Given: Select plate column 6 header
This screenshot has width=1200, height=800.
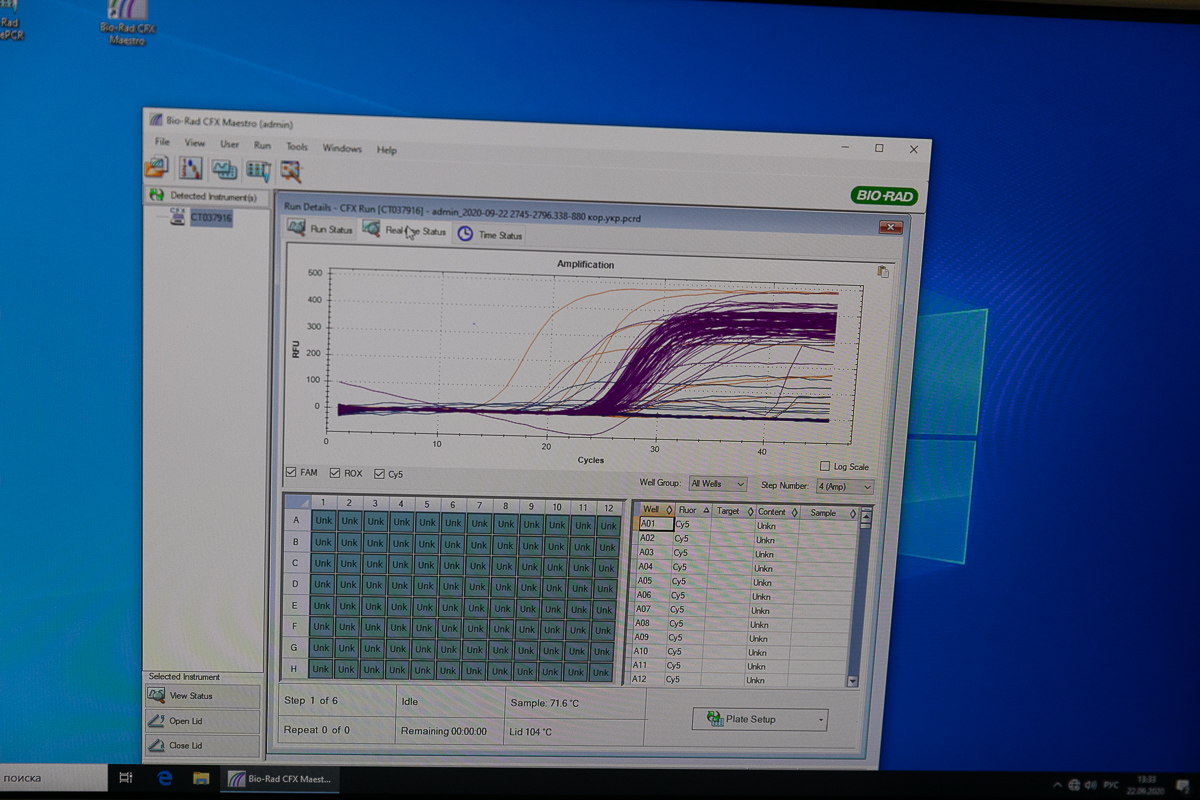Looking at the screenshot, I should tap(452, 505).
